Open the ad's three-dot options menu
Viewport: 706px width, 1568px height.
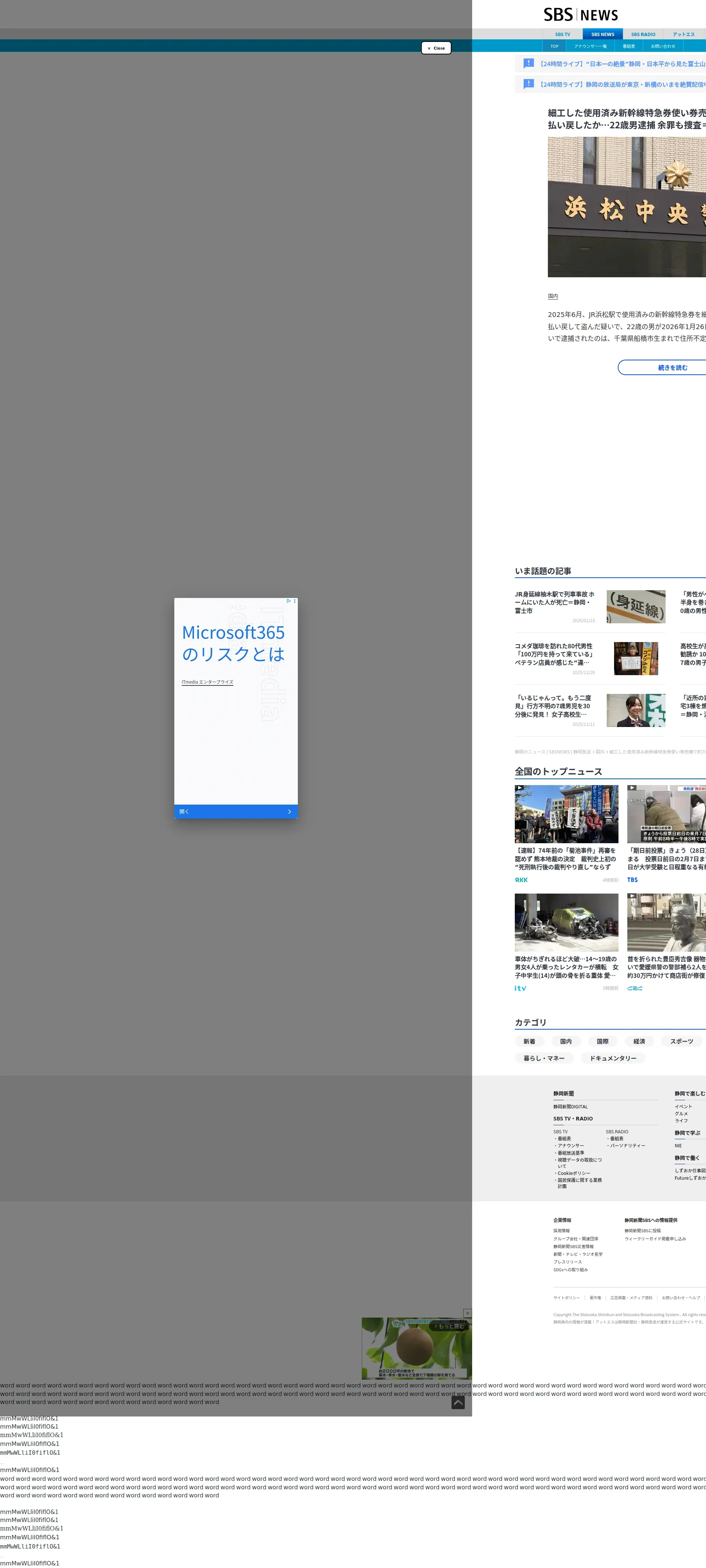(295, 601)
